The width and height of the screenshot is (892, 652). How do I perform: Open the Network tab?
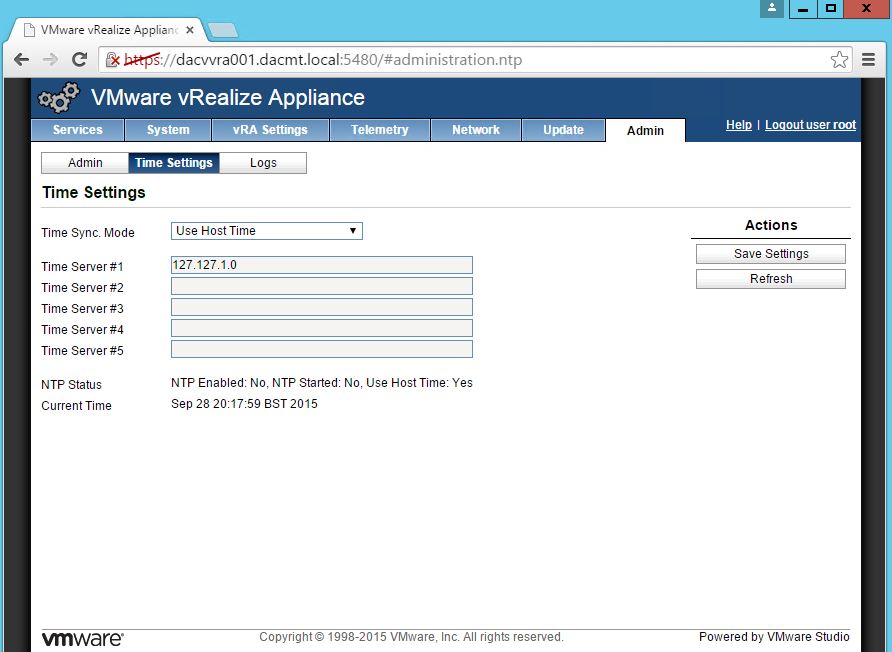[x=476, y=130]
